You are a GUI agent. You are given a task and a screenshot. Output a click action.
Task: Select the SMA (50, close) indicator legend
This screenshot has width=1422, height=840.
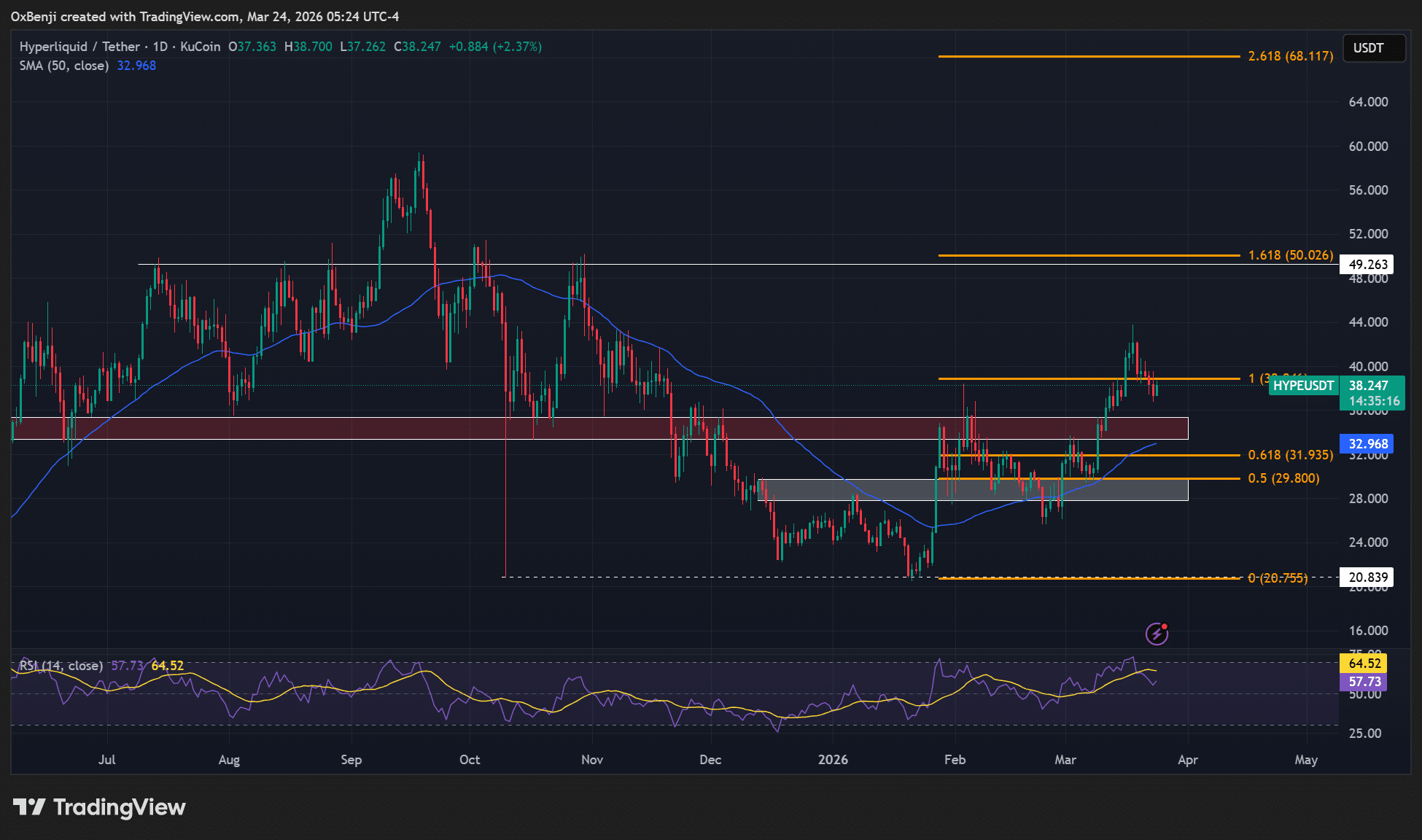click(x=64, y=66)
